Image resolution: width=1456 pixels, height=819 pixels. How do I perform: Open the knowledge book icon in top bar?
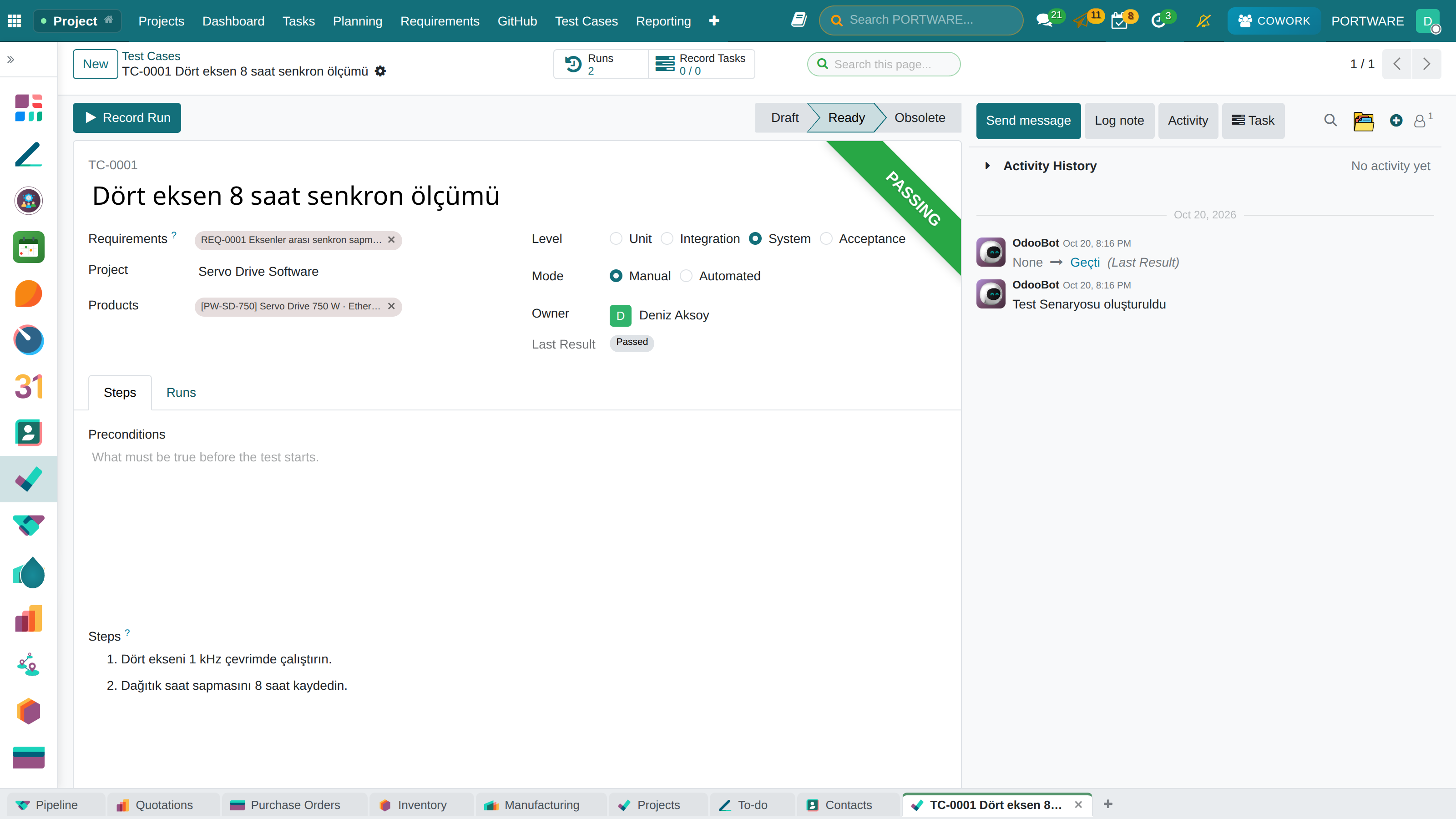(799, 20)
